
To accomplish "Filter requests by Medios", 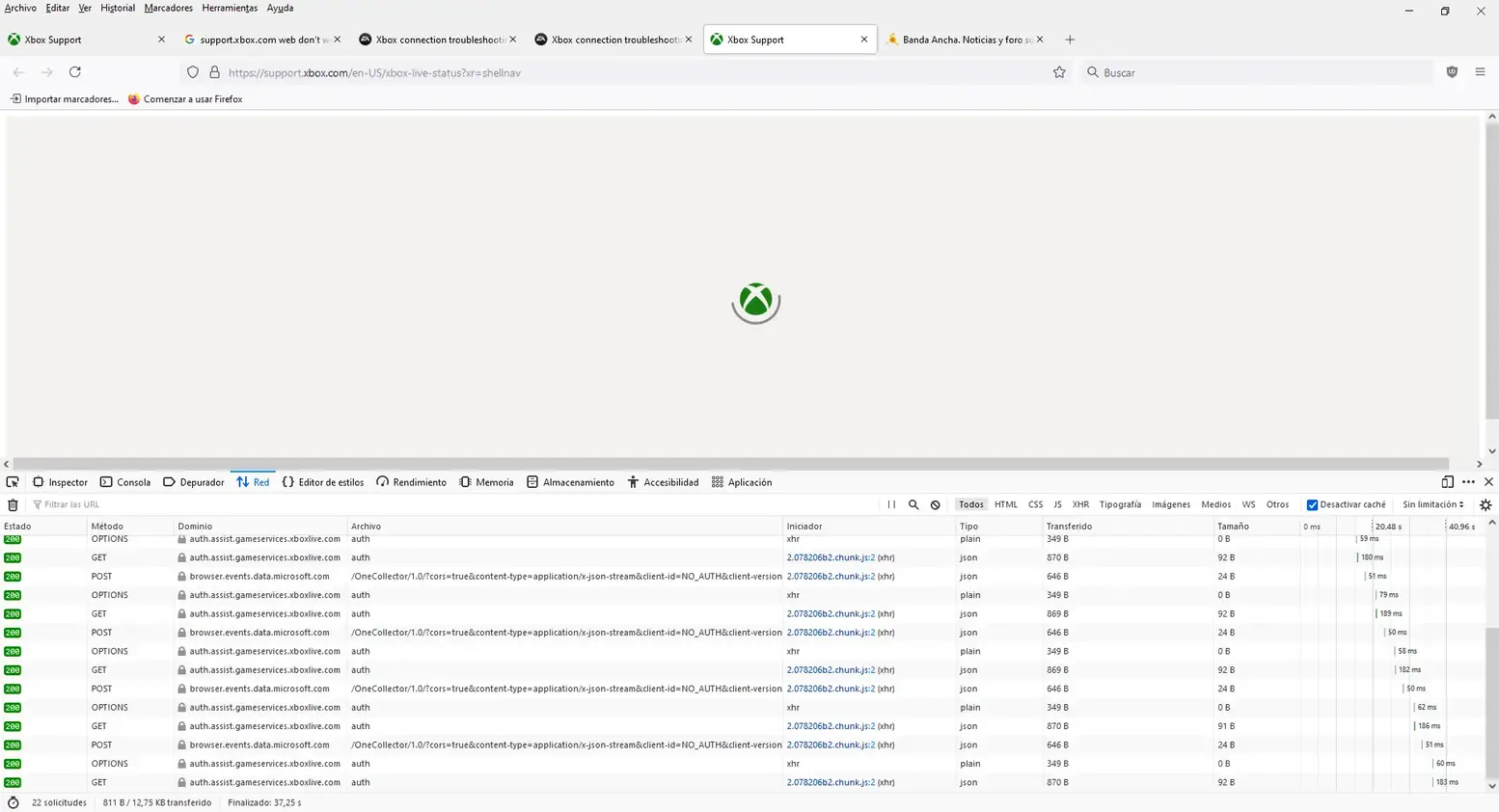I will click(x=1215, y=504).
